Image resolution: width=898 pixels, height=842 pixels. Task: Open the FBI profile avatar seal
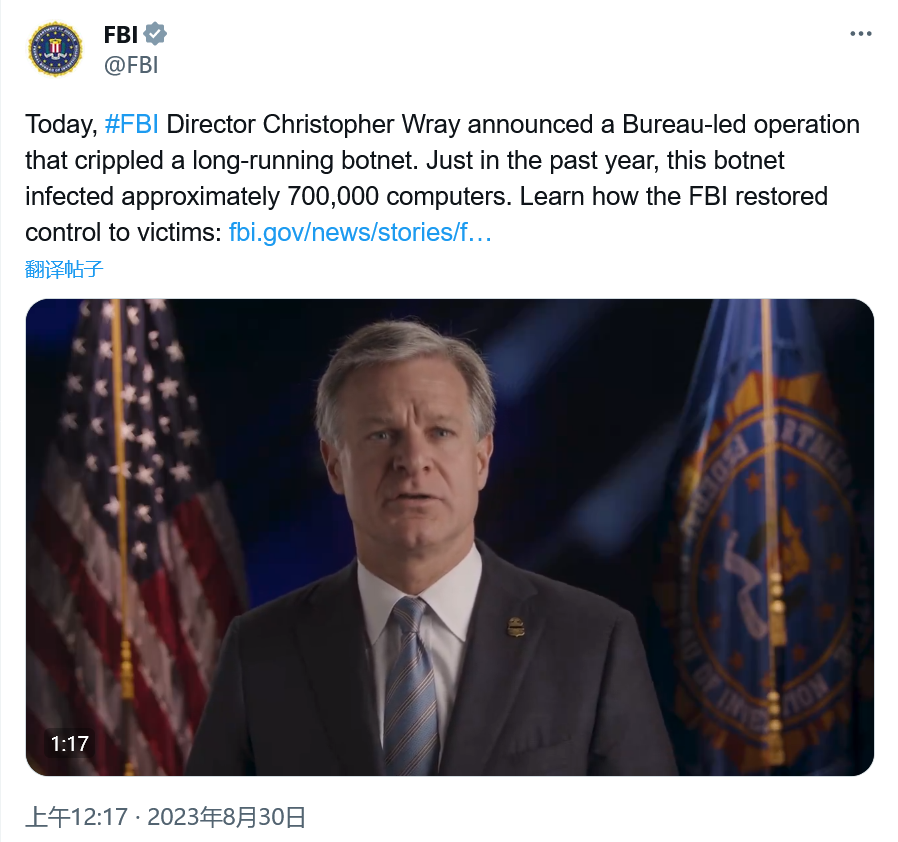point(56,49)
